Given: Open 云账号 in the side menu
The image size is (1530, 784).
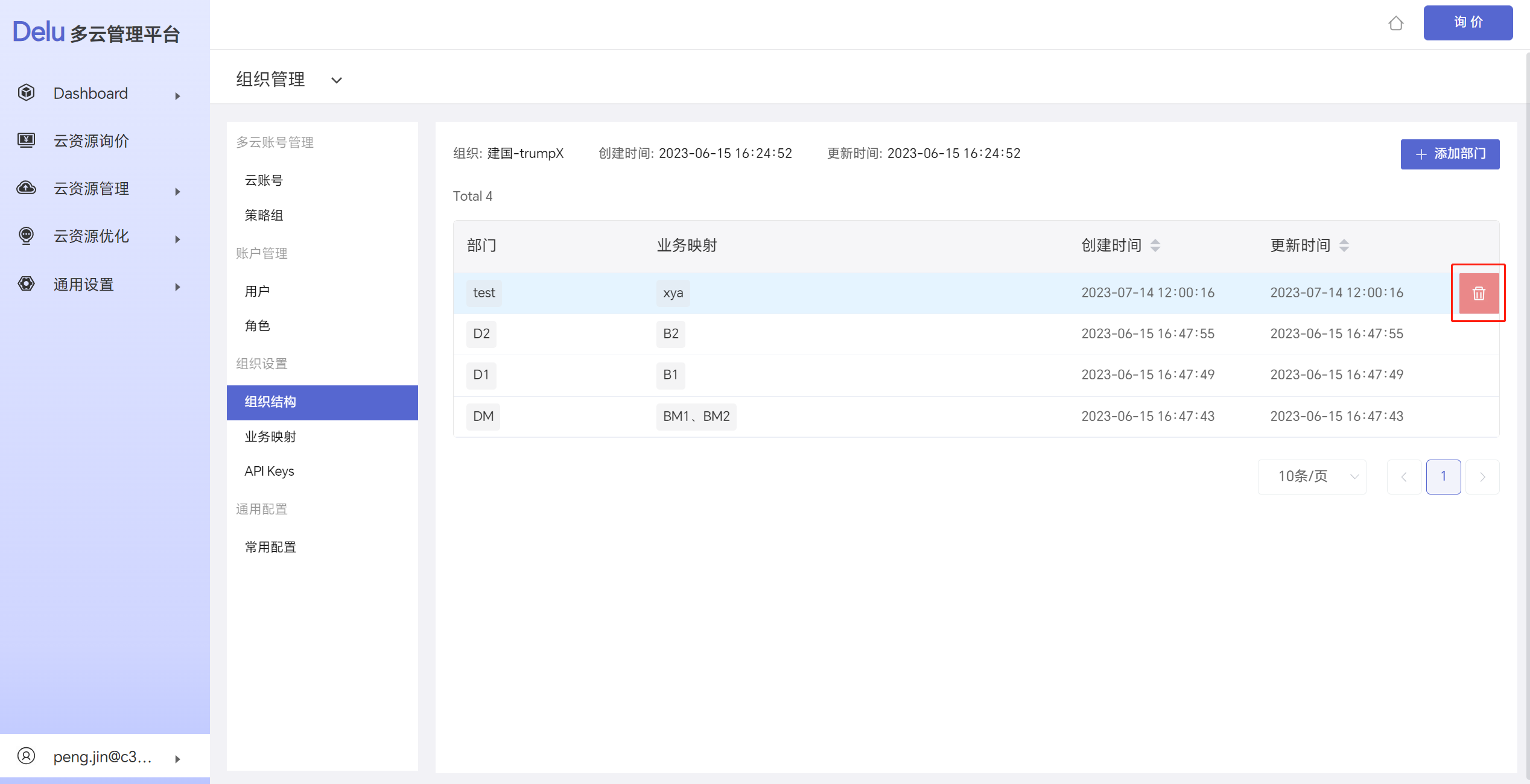Looking at the screenshot, I should coord(264,180).
